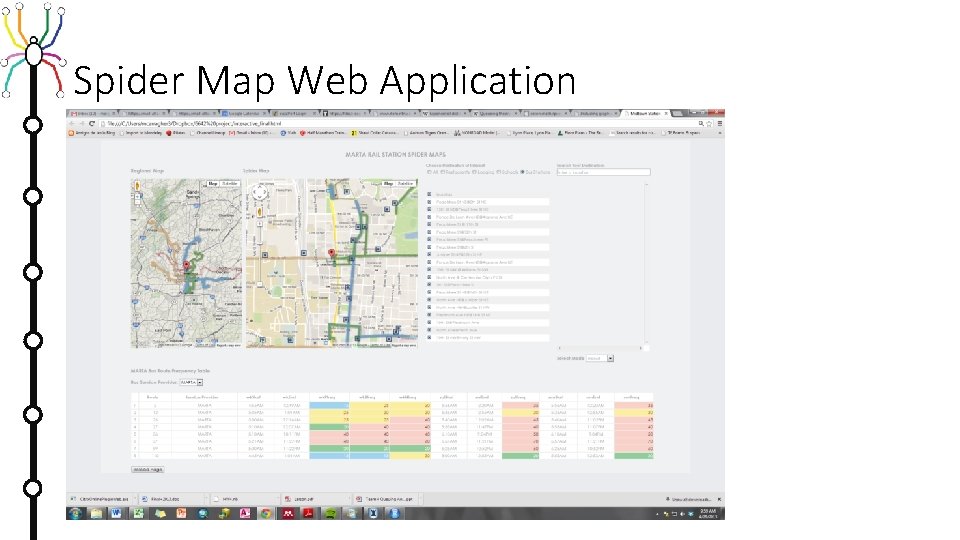Open the Windows Start button
Viewport: 960px width, 540px height.
click(75, 513)
